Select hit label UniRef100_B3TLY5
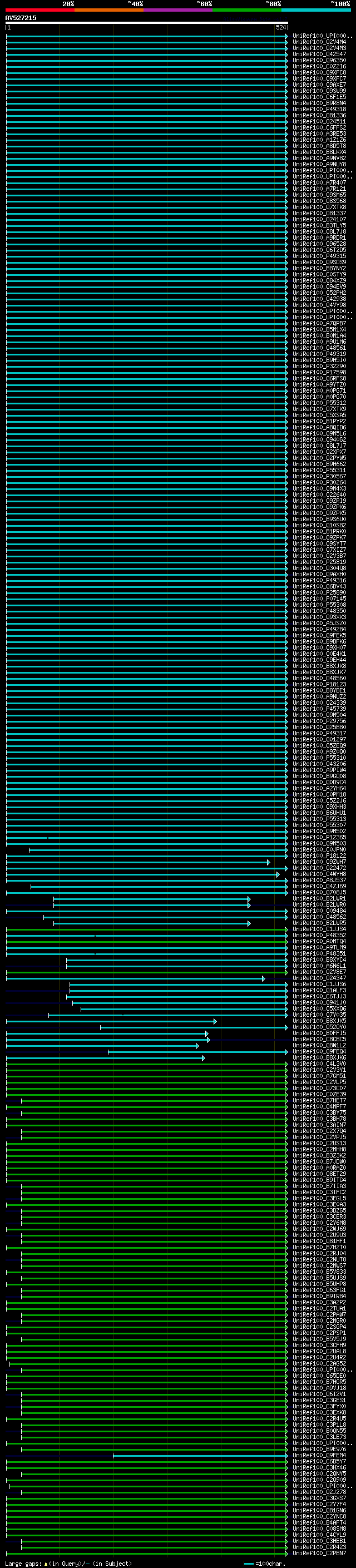356x1568 pixels. [x=319, y=225]
